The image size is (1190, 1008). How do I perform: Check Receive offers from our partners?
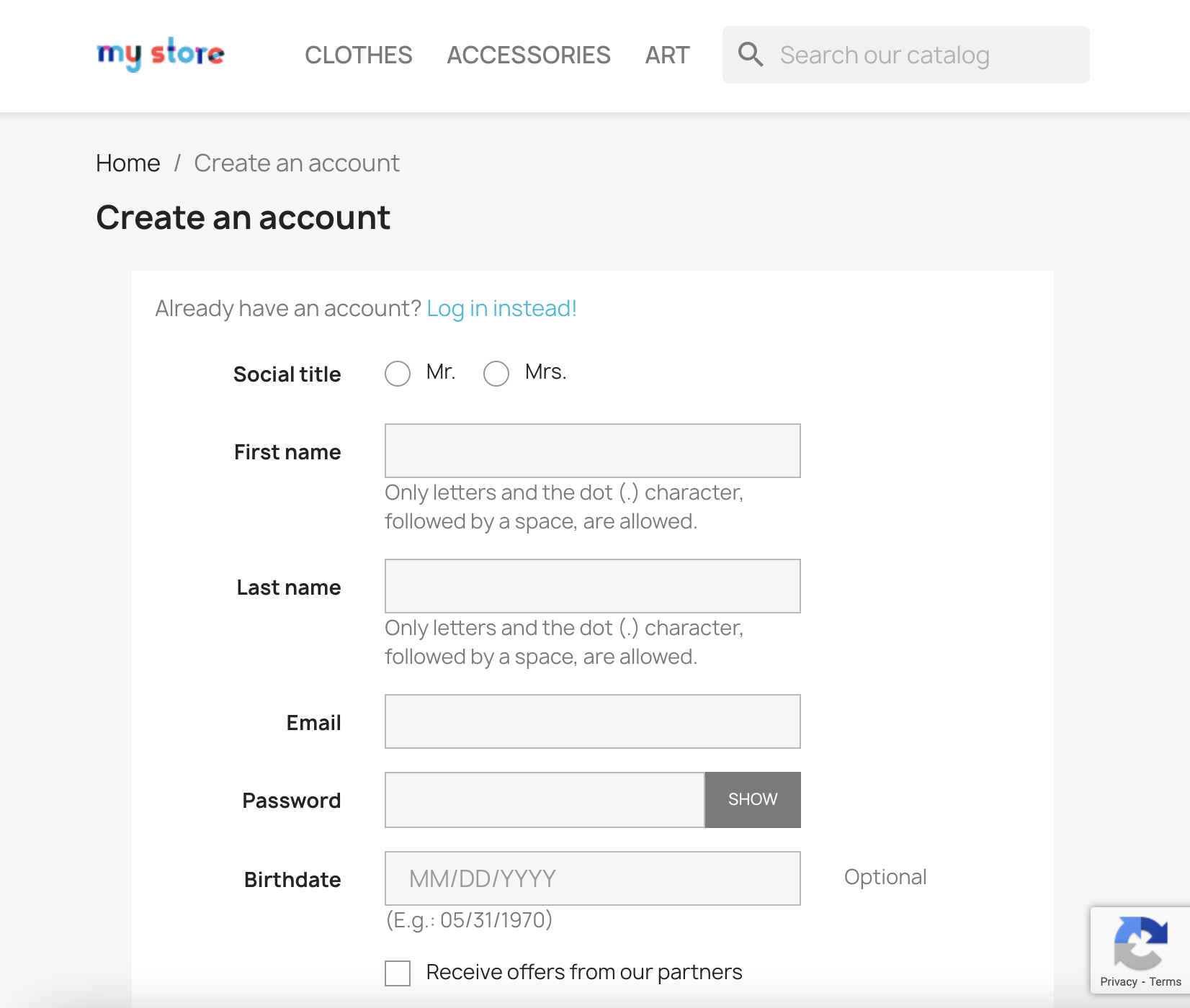coord(397,973)
